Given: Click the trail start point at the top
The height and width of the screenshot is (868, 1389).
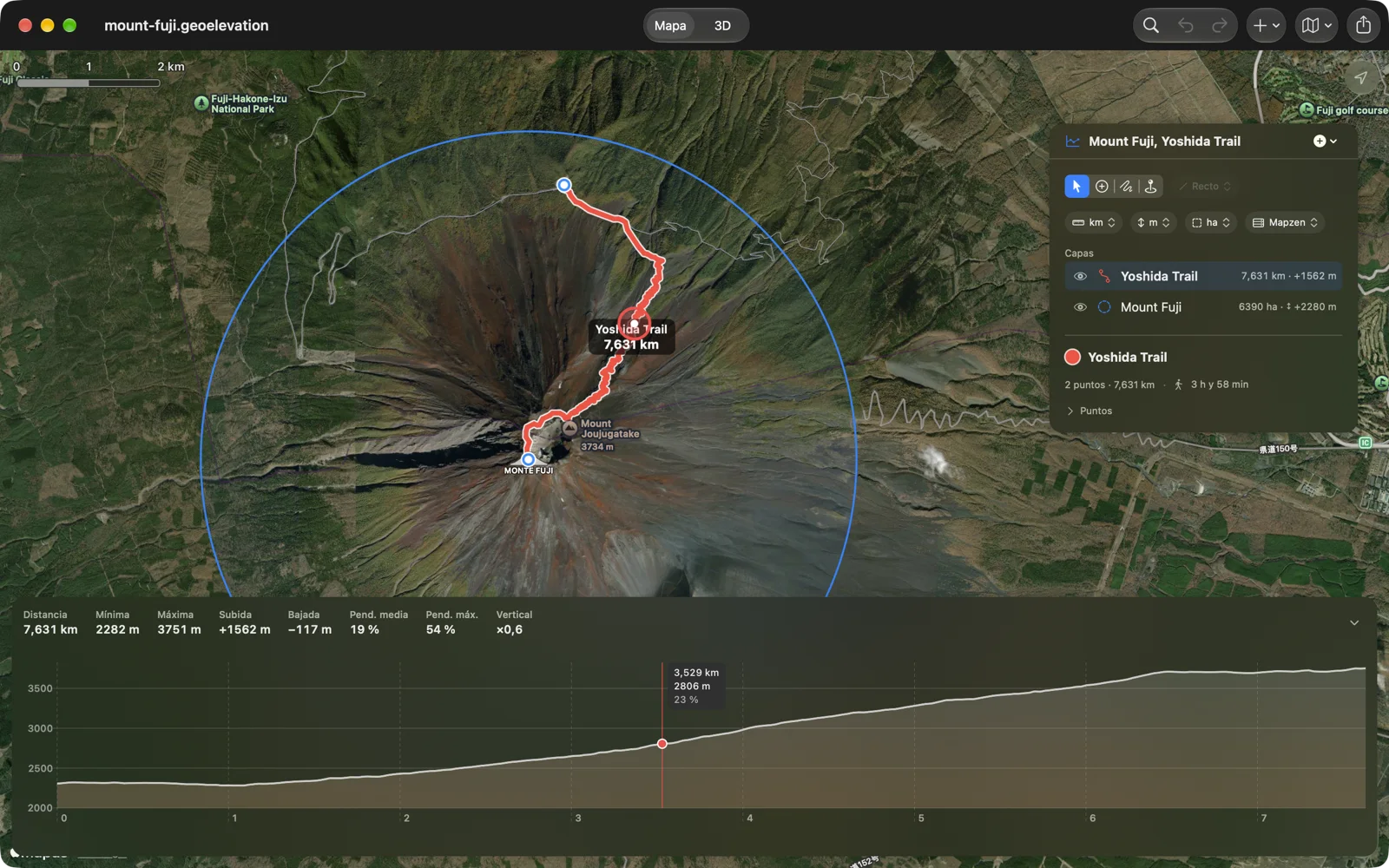Looking at the screenshot, I should (x=564, y=185).
